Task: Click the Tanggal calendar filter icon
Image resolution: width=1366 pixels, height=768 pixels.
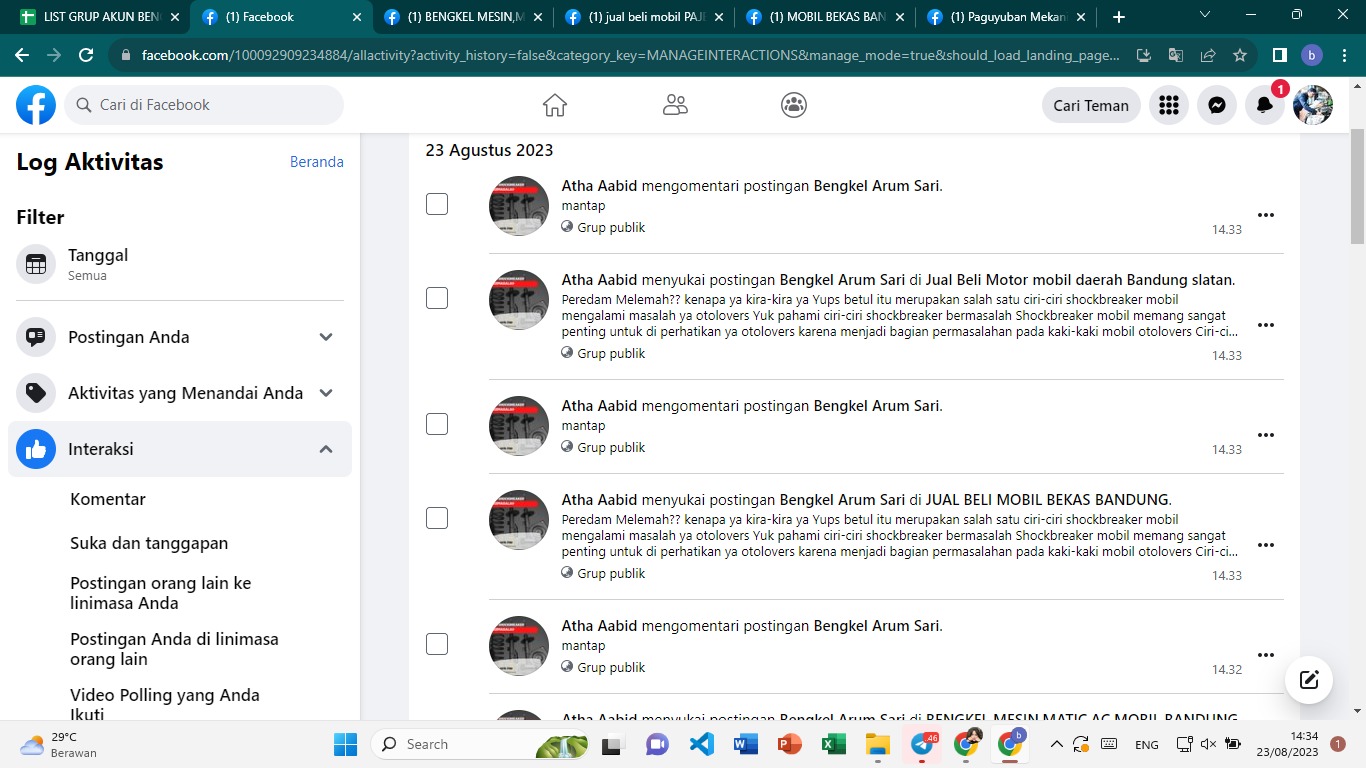Action: 36,265
